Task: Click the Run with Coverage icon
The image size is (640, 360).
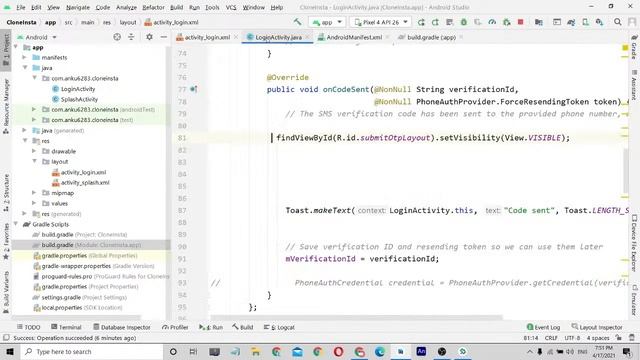Action: click(478, 22)
